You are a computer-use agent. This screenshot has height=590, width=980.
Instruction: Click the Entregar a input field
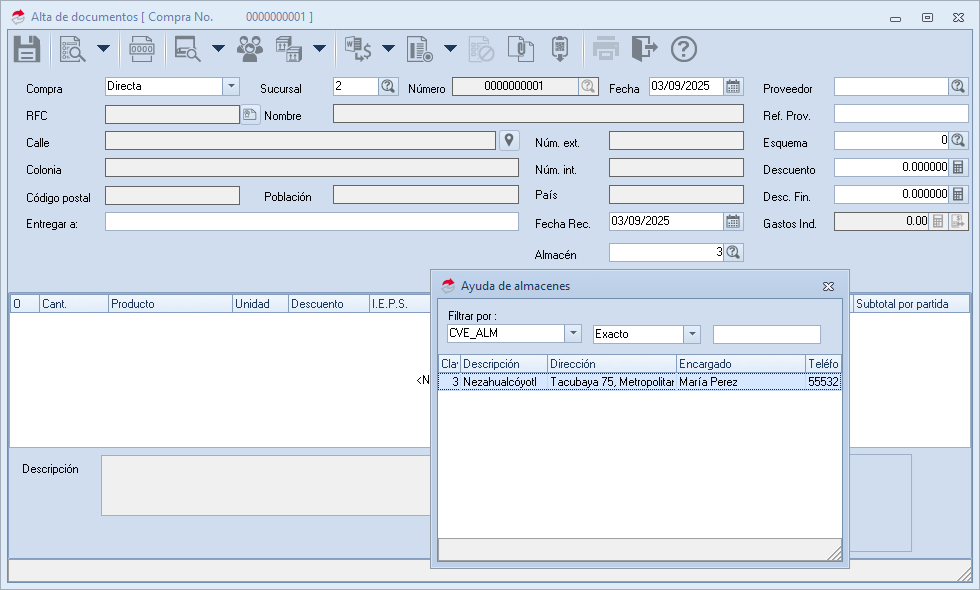(x=311, y=222)
